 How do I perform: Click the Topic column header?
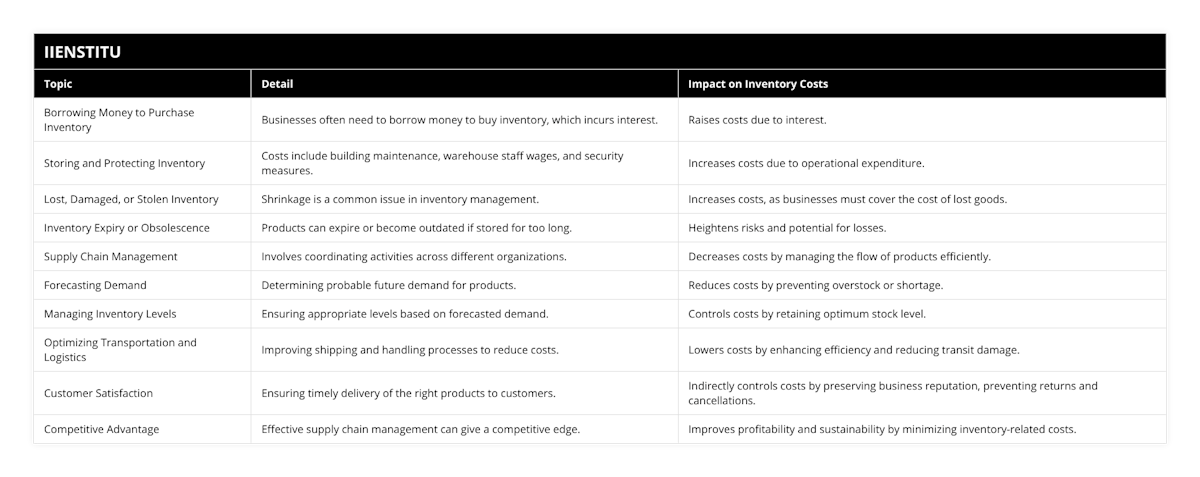(x=58, y=84)
